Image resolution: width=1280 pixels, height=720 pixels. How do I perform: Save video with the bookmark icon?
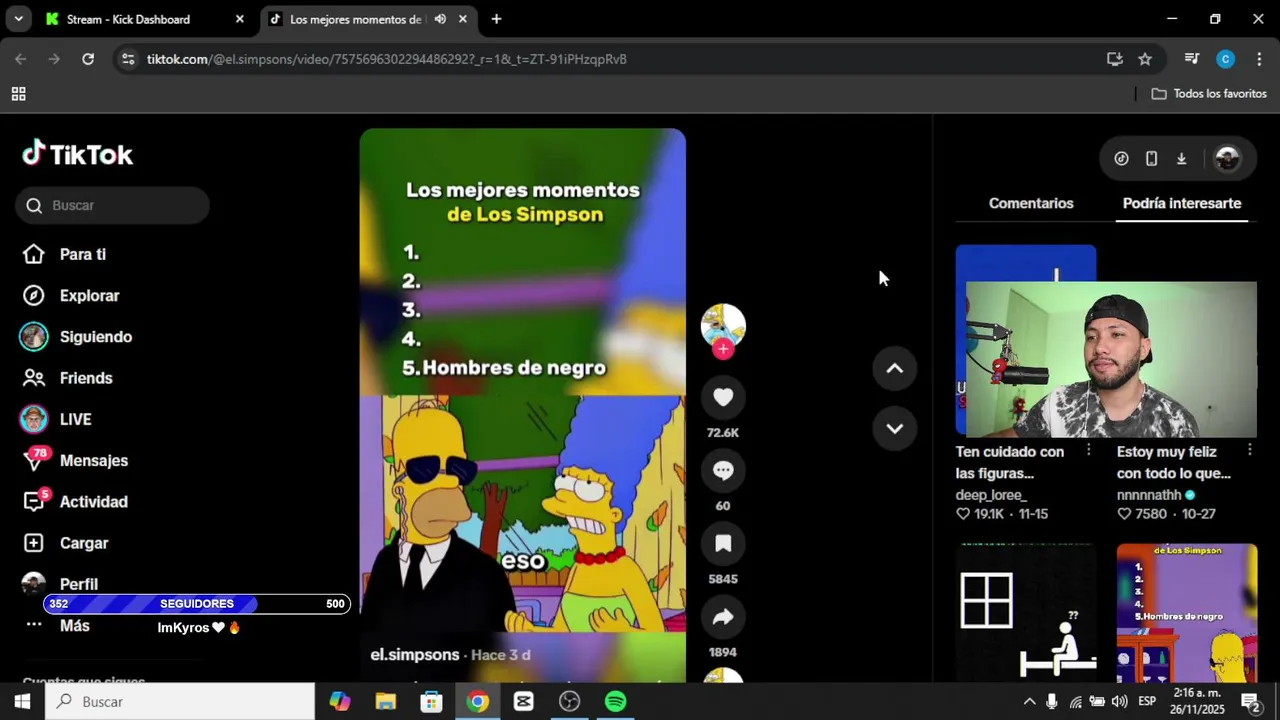coord(723,544)
